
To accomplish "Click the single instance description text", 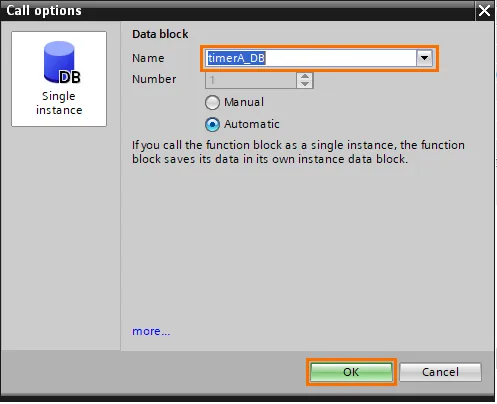I will click(x=298, y=152).
